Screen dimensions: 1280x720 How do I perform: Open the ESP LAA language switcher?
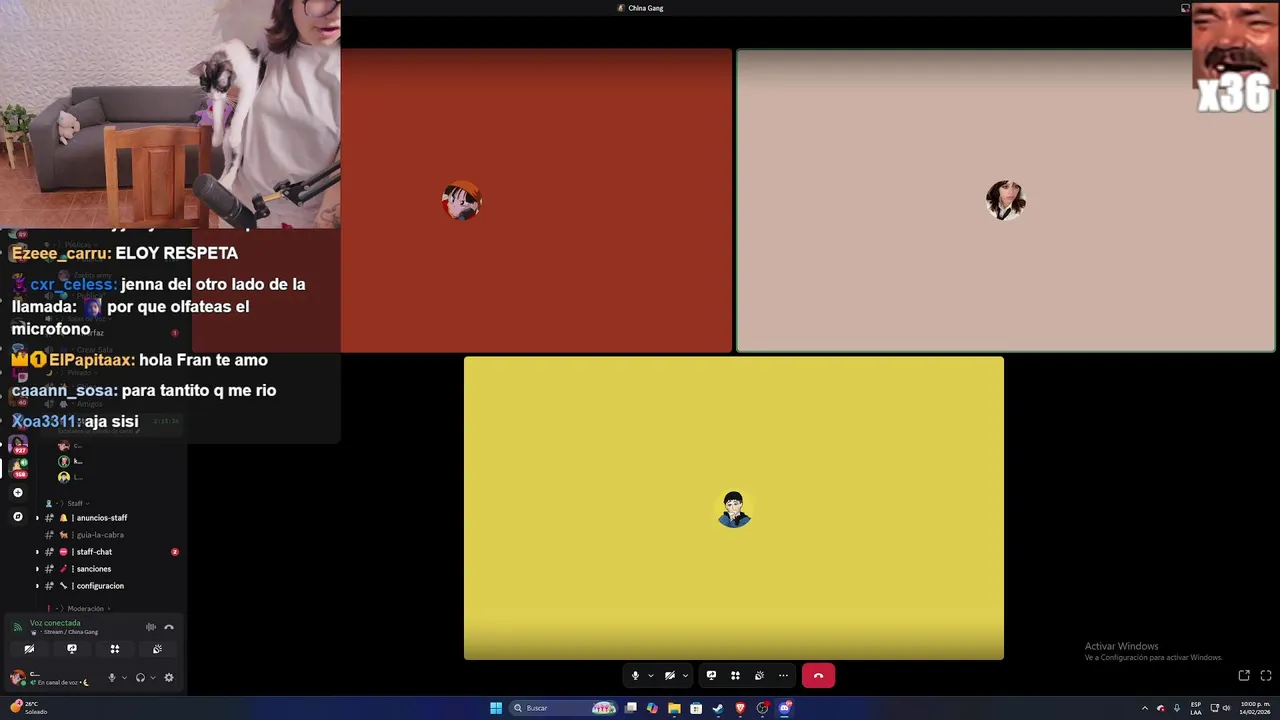coord(1196,708)
